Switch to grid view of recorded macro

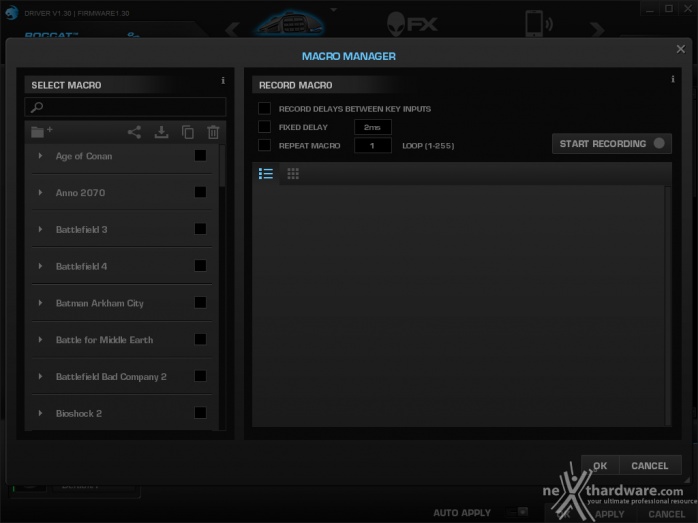[x=293, y=174]
